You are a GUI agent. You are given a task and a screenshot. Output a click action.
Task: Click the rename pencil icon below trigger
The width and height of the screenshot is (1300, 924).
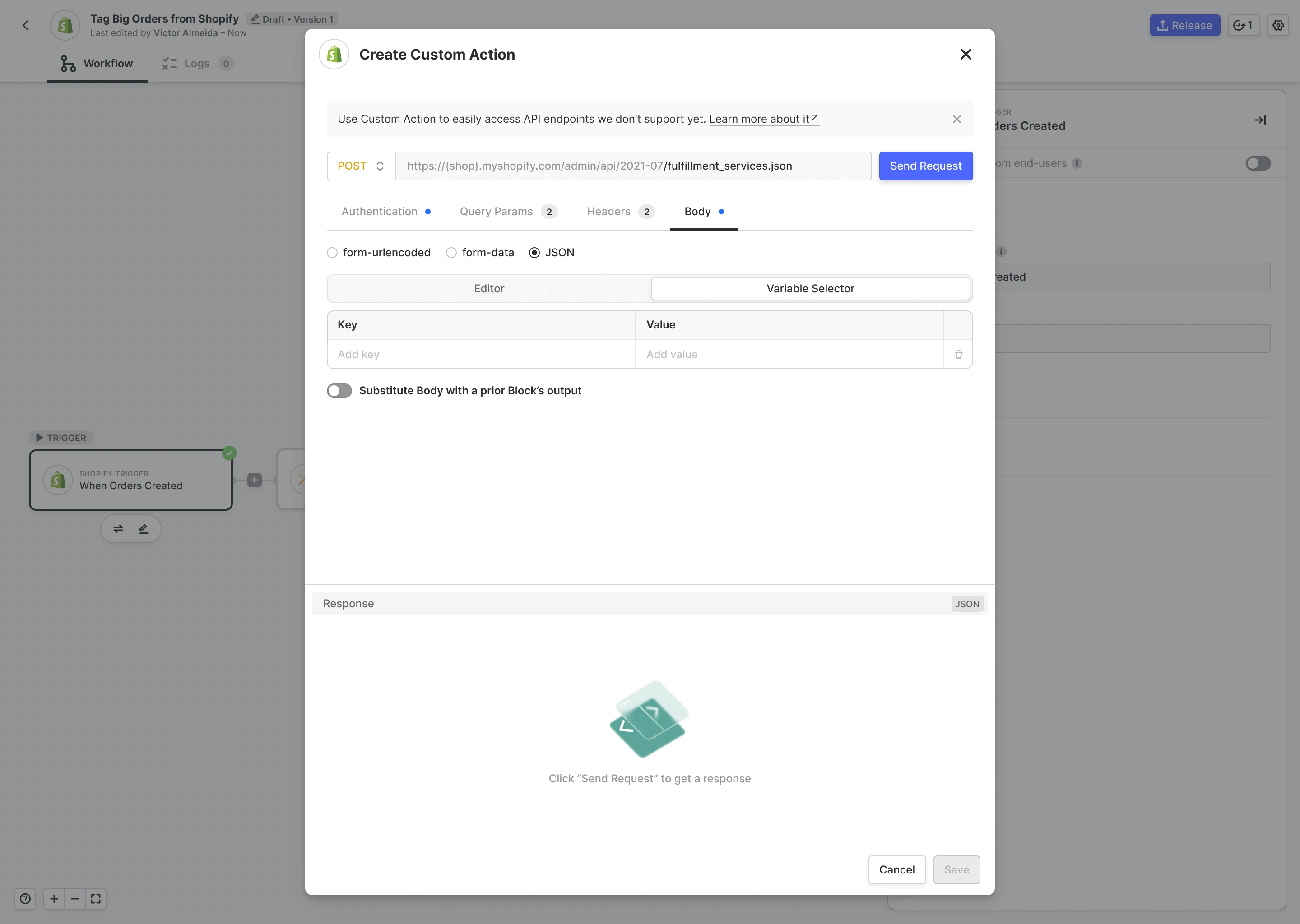point(144,529)
